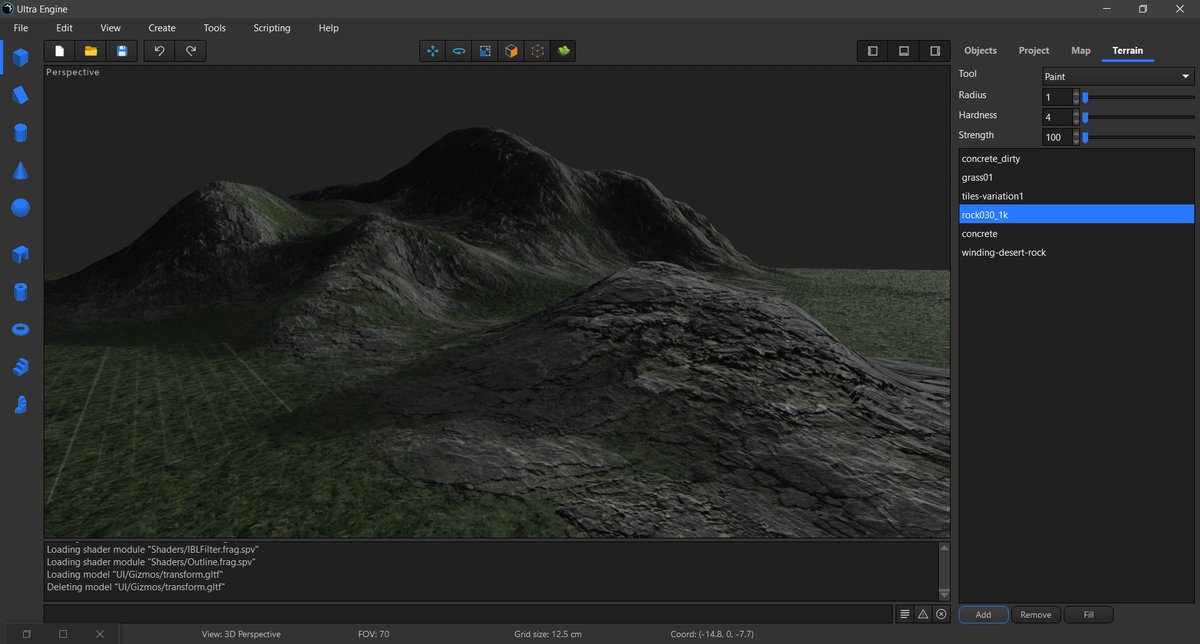Select rock030_1k material in the list
The height and width of the screenshot is (644, 1200).
[x=1076, y=214]
